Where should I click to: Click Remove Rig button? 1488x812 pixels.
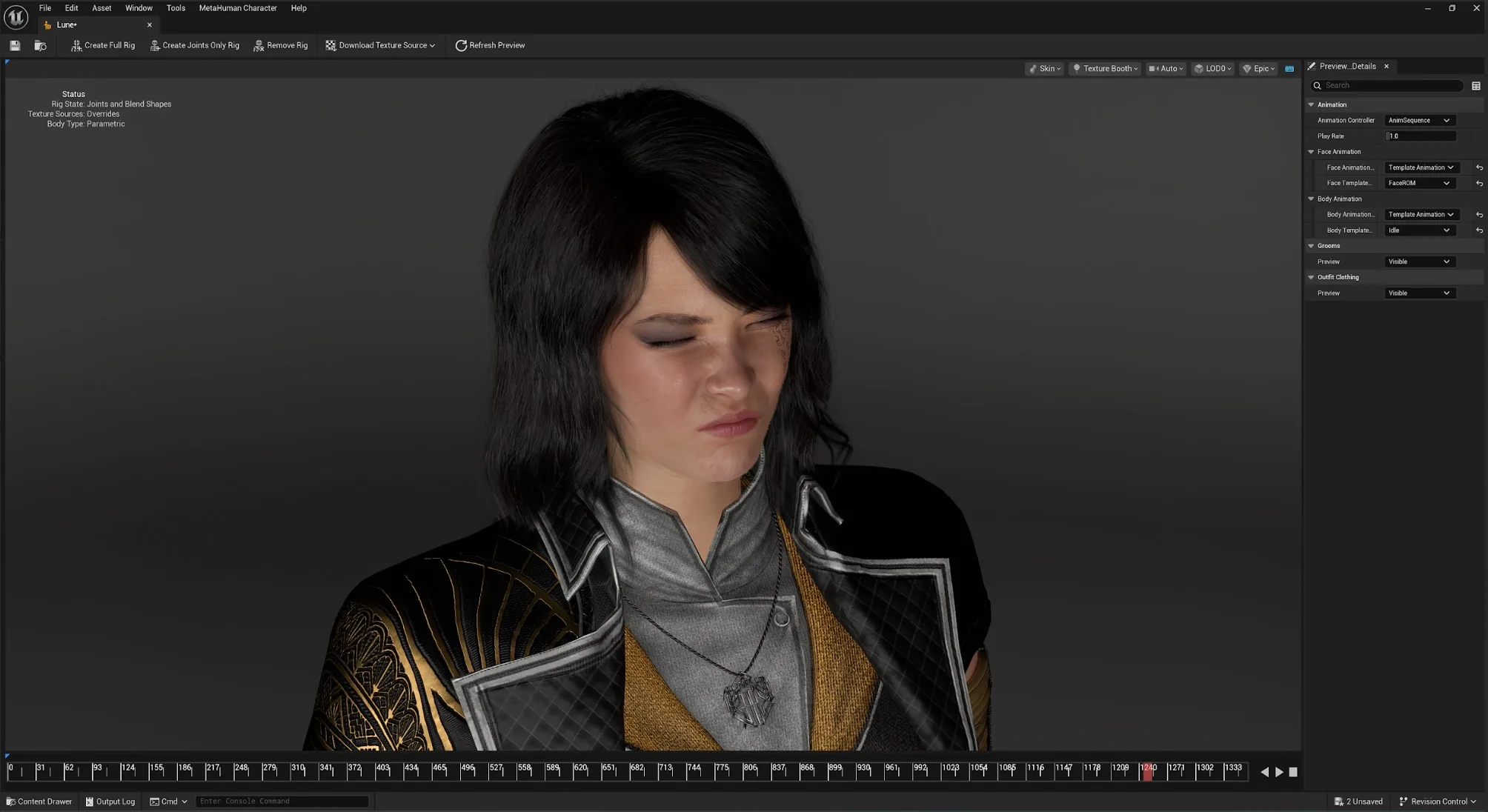click(280, 45)
